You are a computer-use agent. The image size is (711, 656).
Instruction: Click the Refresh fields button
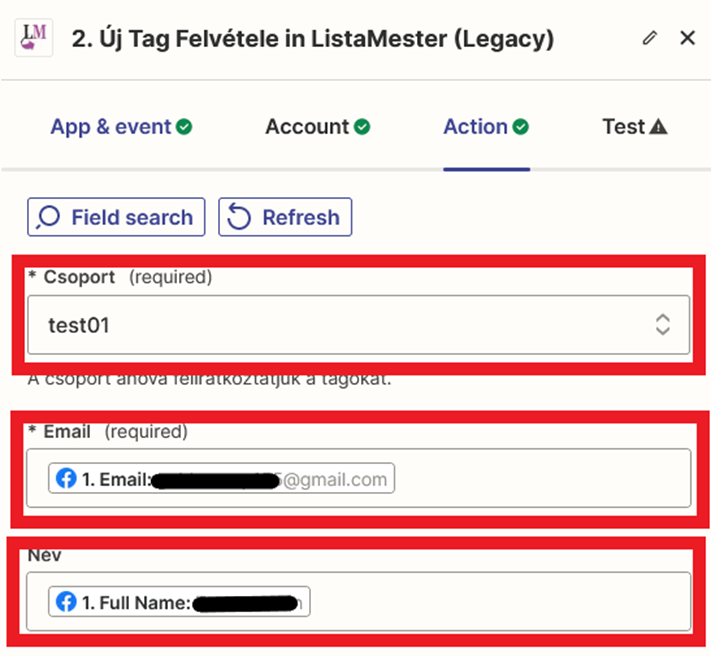point(285,217)
